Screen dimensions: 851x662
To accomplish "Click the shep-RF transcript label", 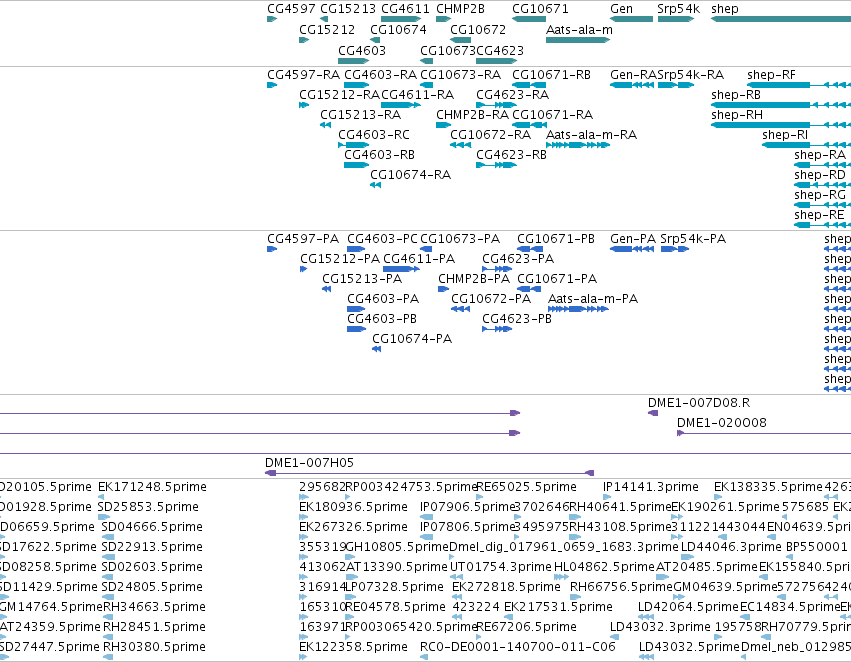I will point(771,75).
